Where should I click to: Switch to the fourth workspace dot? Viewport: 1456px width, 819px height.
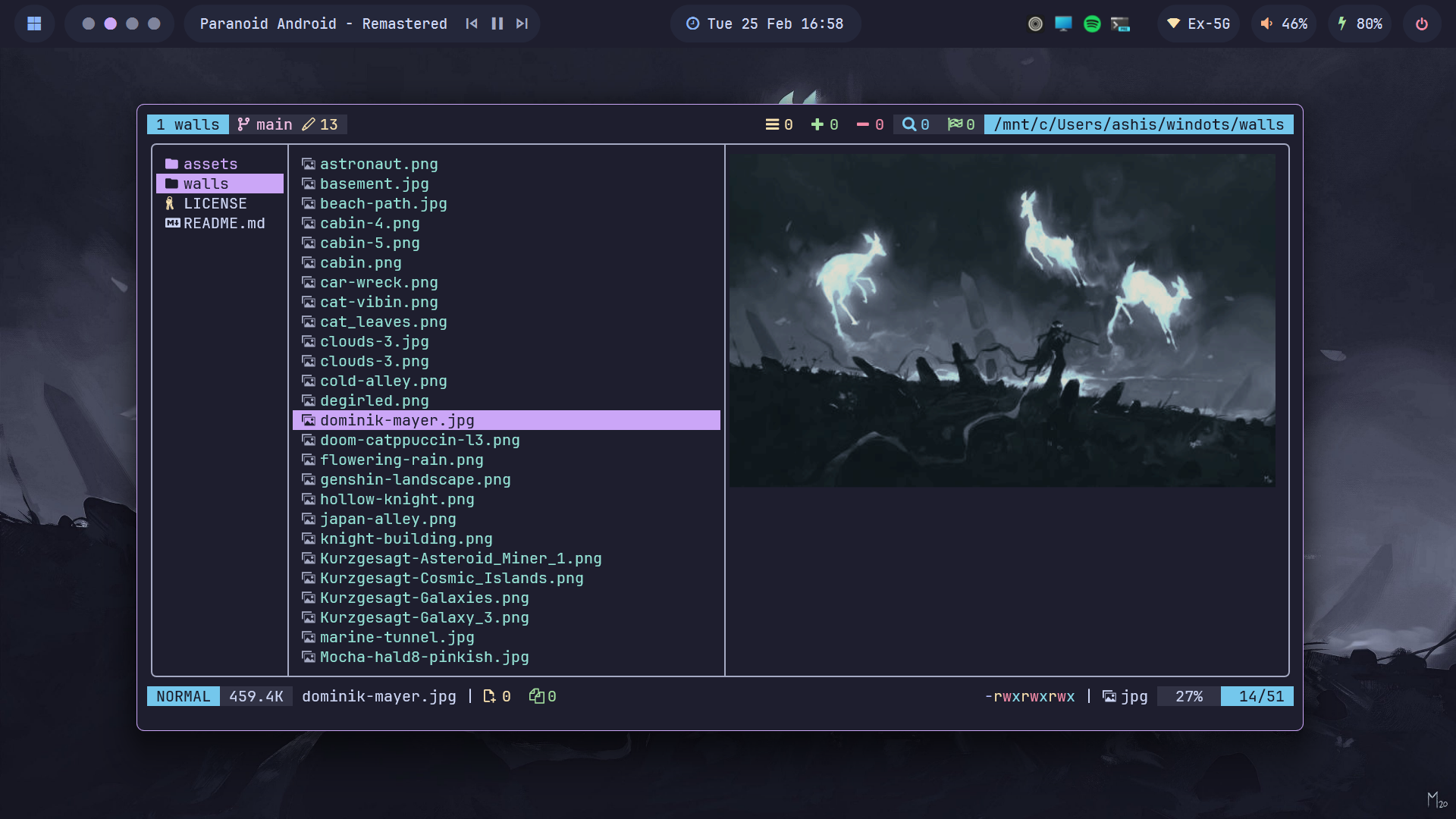154,24
